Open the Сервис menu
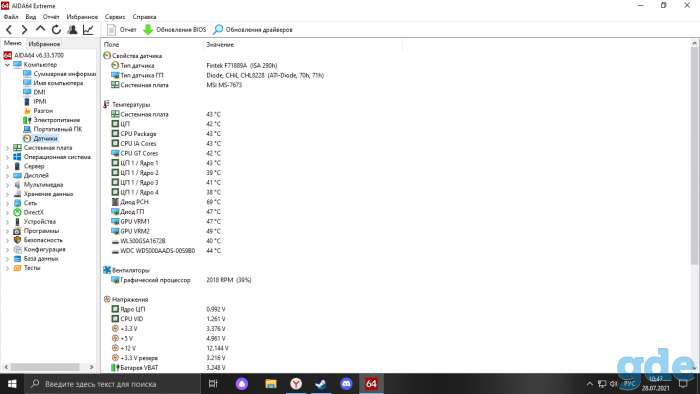Image resolution: width=700 pixels, height=394 pixels. pyautogui.click(x=115, y=17)
